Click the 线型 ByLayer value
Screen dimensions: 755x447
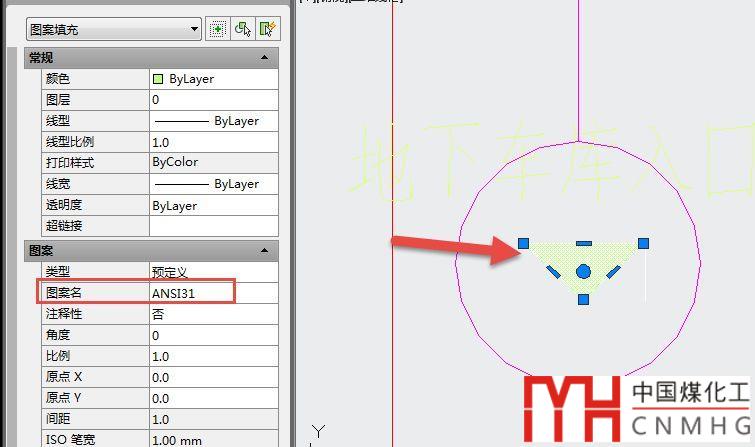[x=212, y=121]
